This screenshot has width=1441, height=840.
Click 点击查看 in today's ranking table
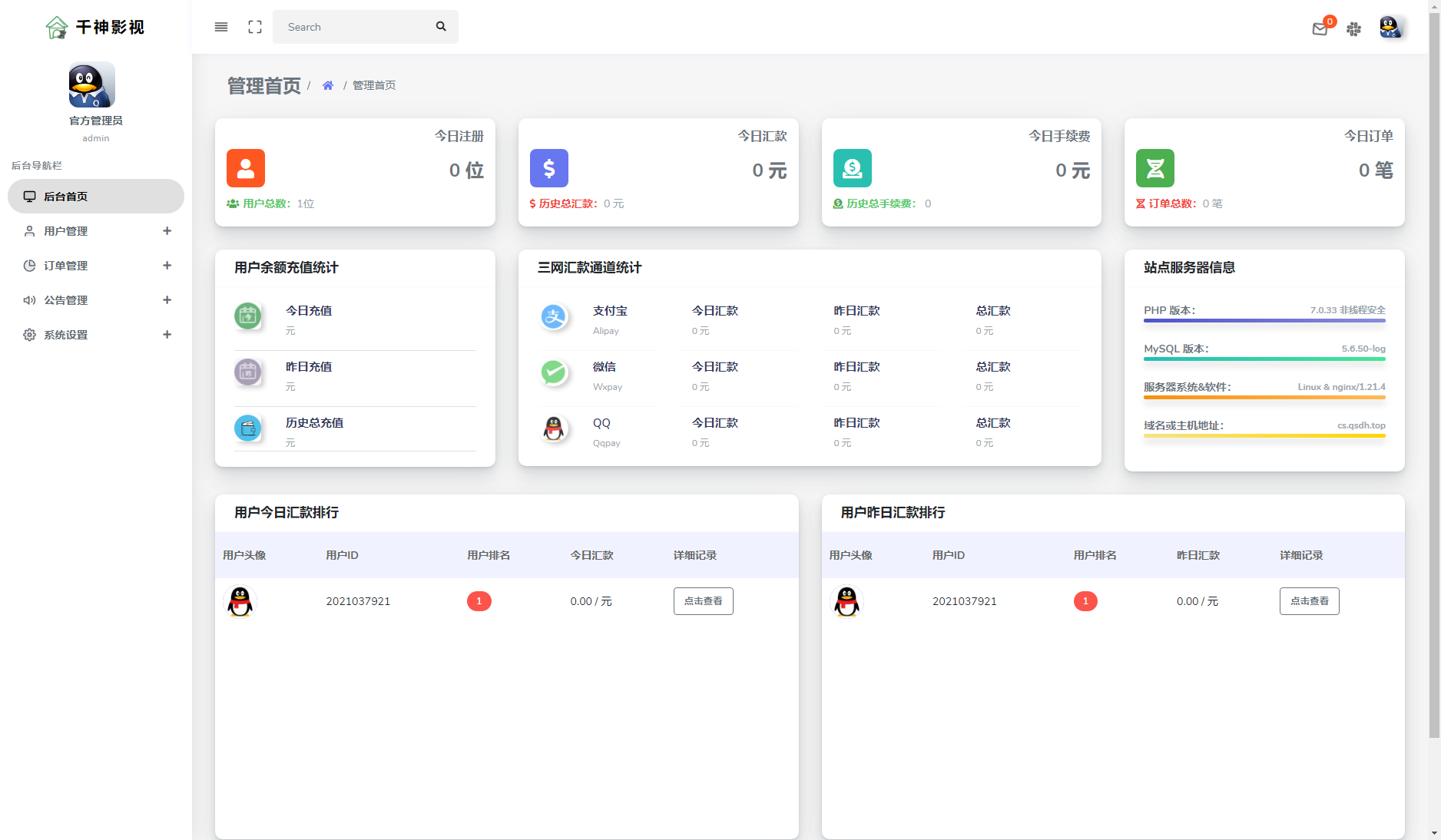point(703,601)
